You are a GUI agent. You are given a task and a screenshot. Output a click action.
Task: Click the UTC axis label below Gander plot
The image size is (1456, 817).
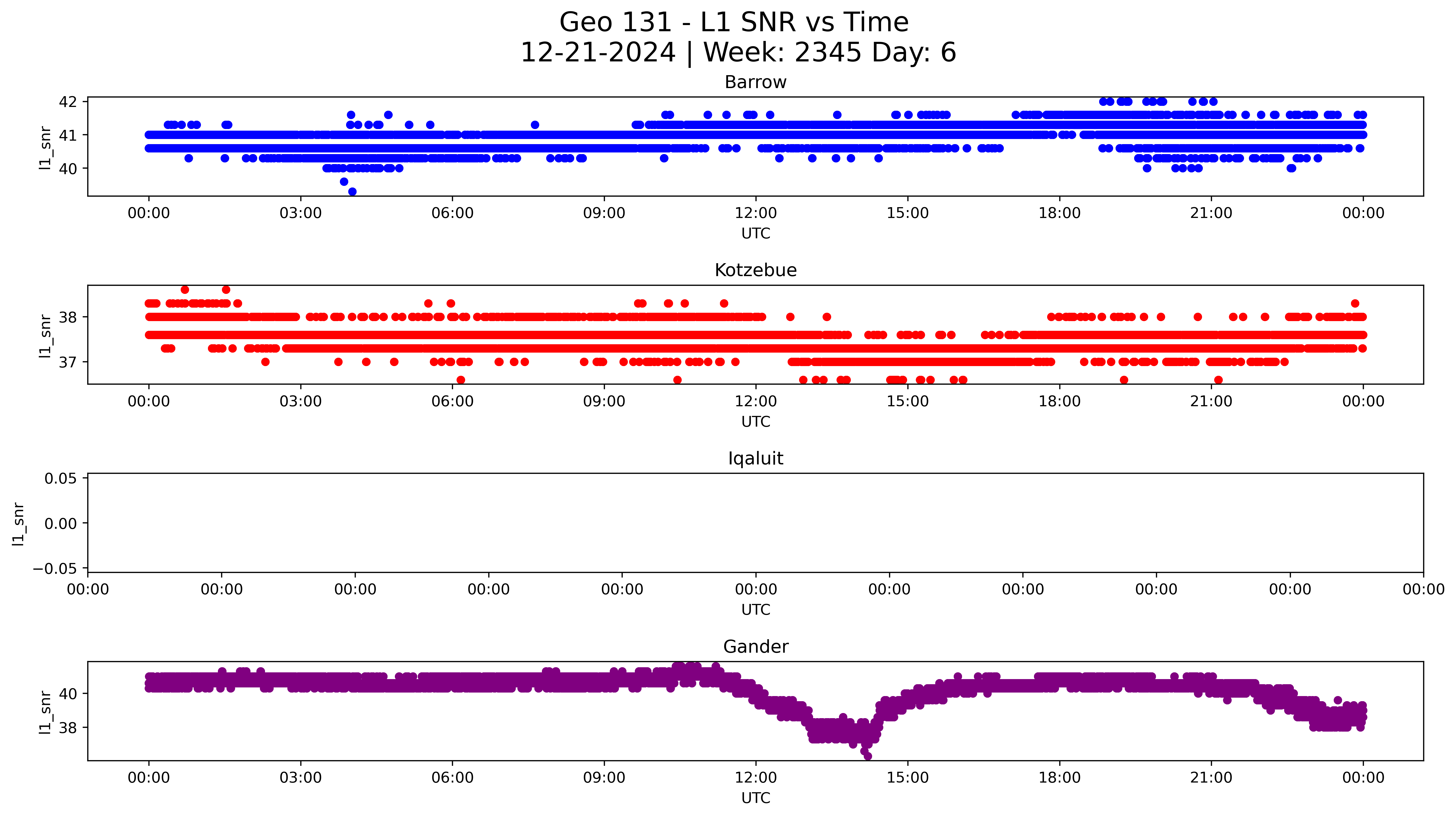tap(755, 798)
